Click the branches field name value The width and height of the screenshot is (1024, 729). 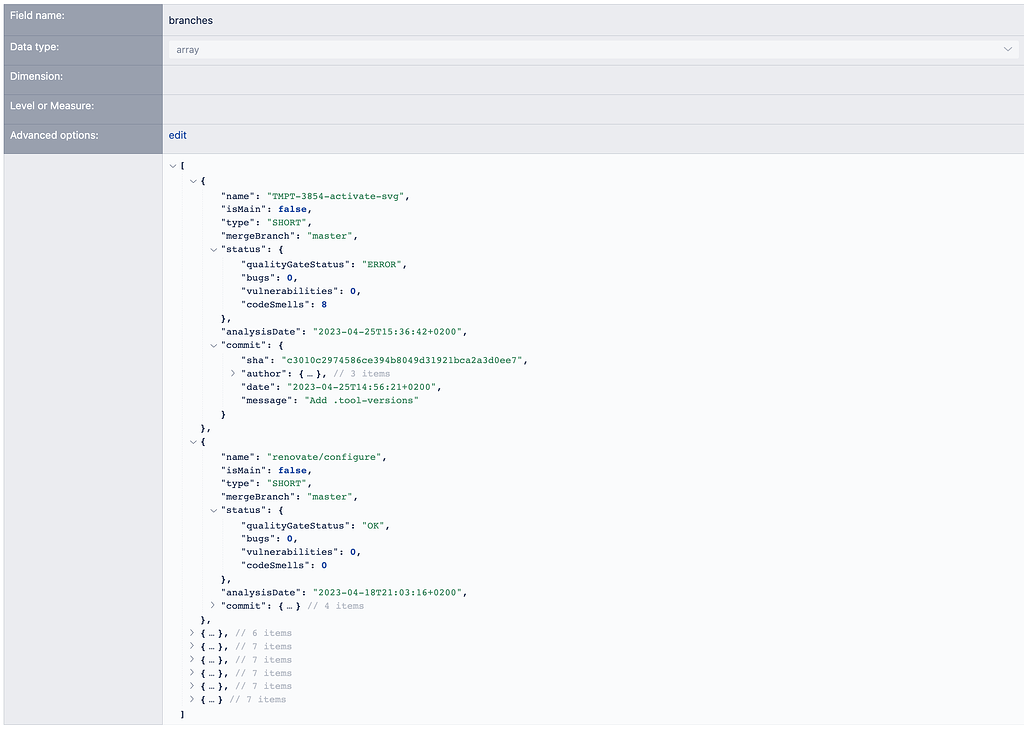point(190,20)
